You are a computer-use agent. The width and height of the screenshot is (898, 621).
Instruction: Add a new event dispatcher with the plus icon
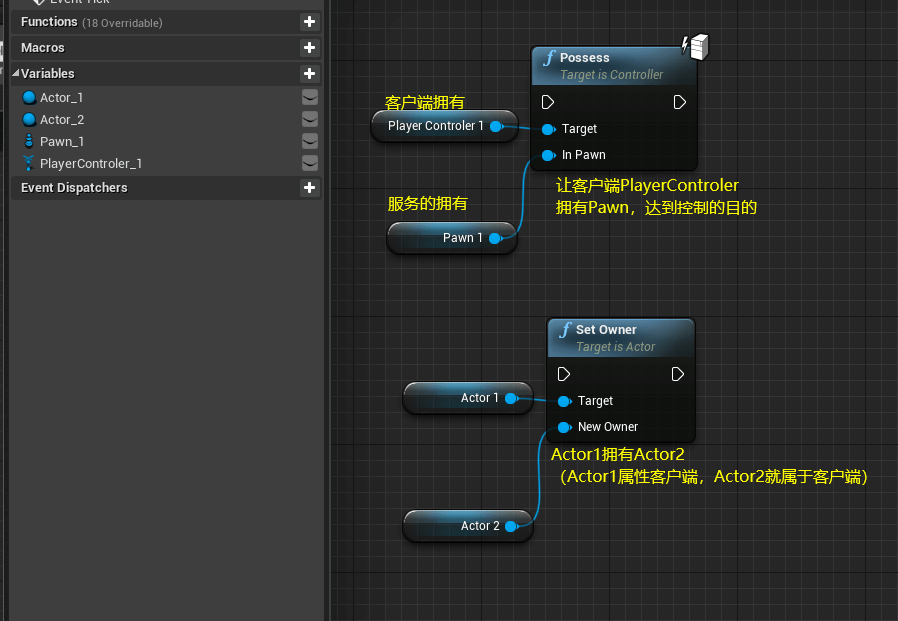309,187
